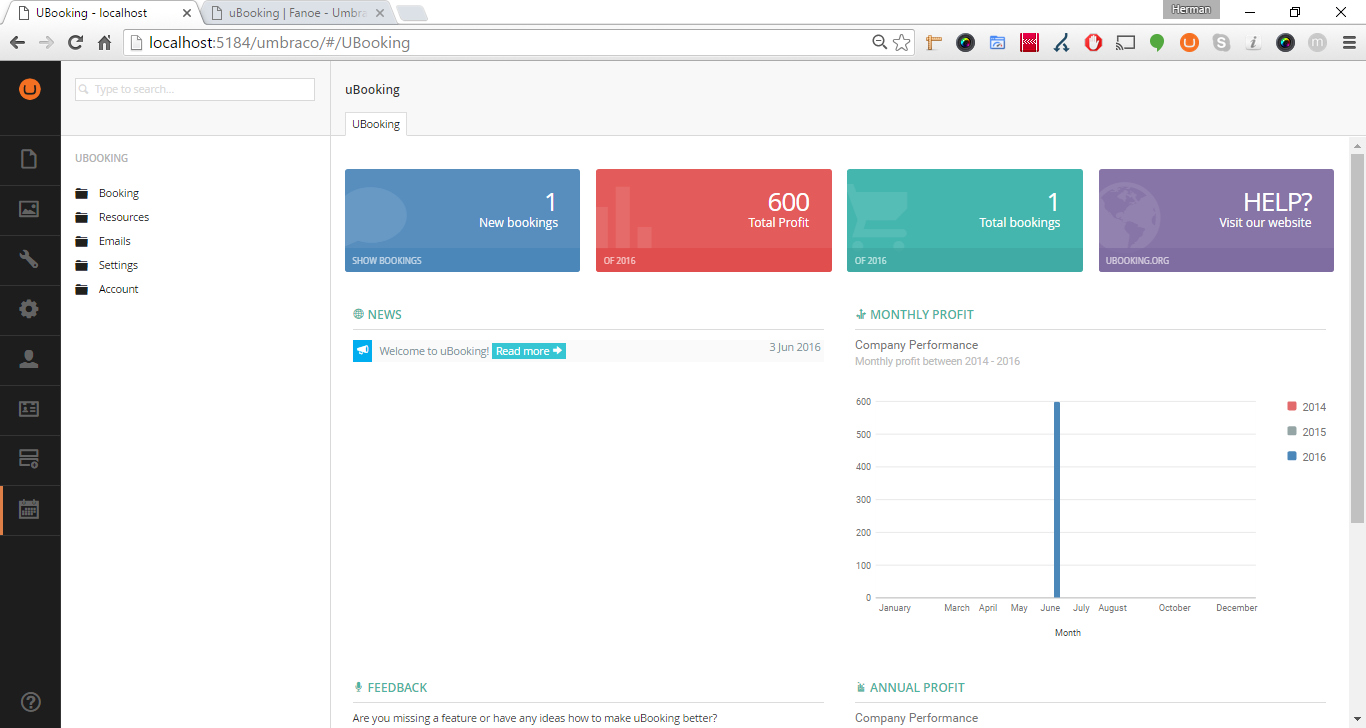Click the browser home icon

pyautogui.click(x=104, y=43)
